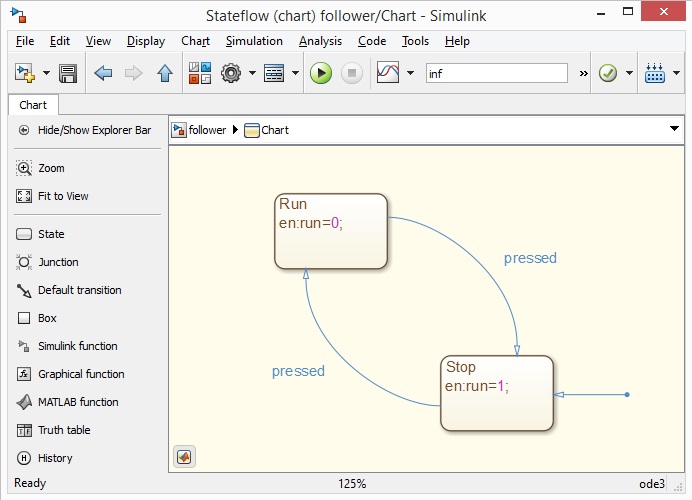
Task: Select the History junction tool
Action: tap(45, 458)
